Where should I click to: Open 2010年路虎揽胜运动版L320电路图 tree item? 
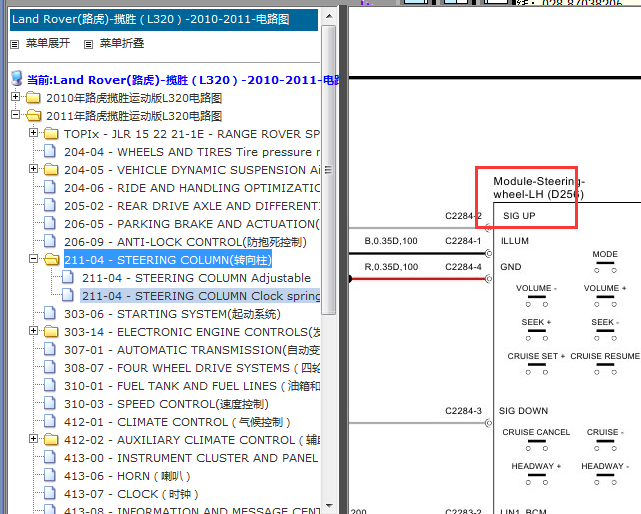click(134, 98)
